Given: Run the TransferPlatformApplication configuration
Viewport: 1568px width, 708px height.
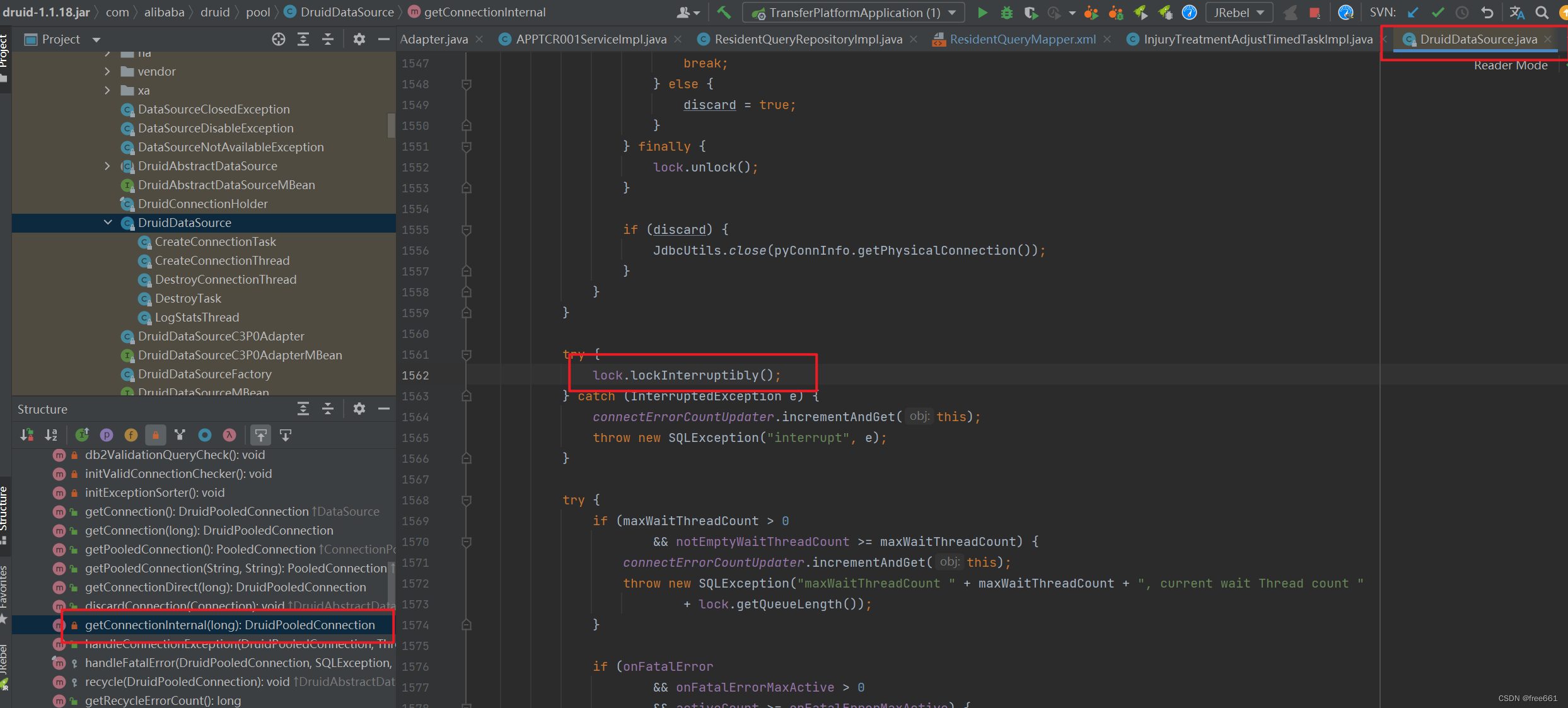Looking at the screenshot, I should [x=982, y=12].
